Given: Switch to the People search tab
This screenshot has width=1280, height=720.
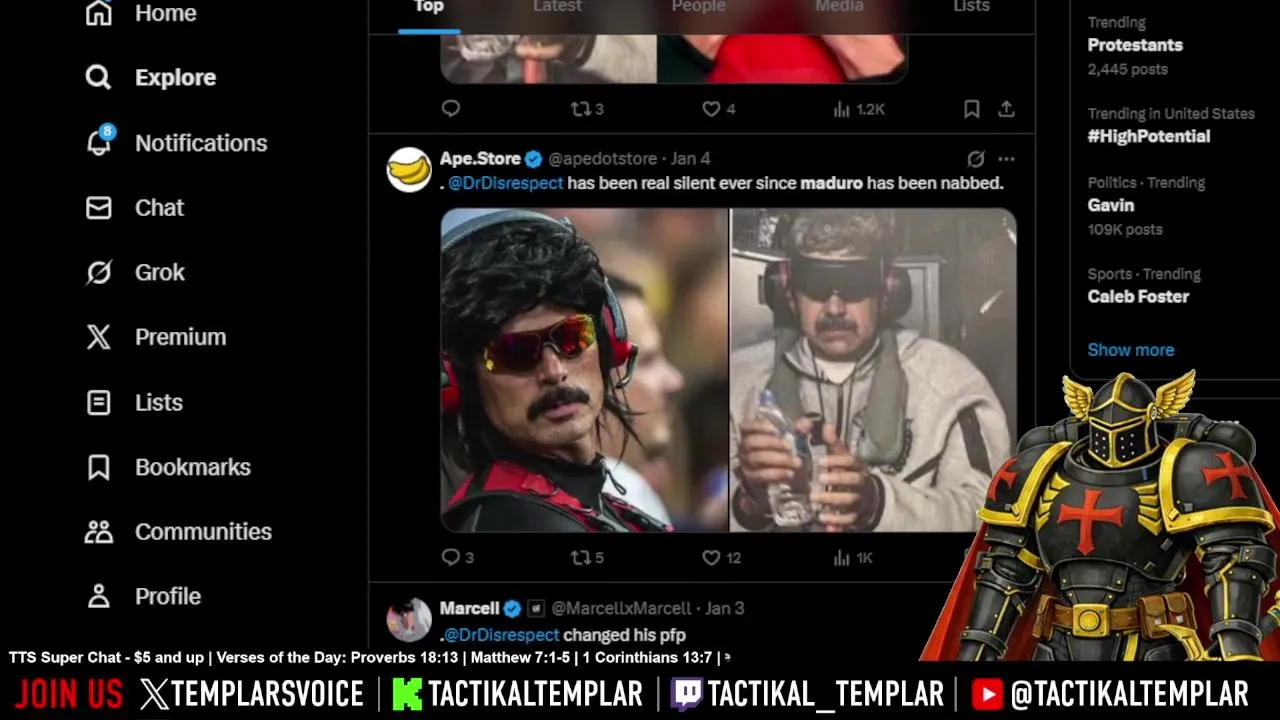Looking at the screenshot, I should click(x=698, y=8).
